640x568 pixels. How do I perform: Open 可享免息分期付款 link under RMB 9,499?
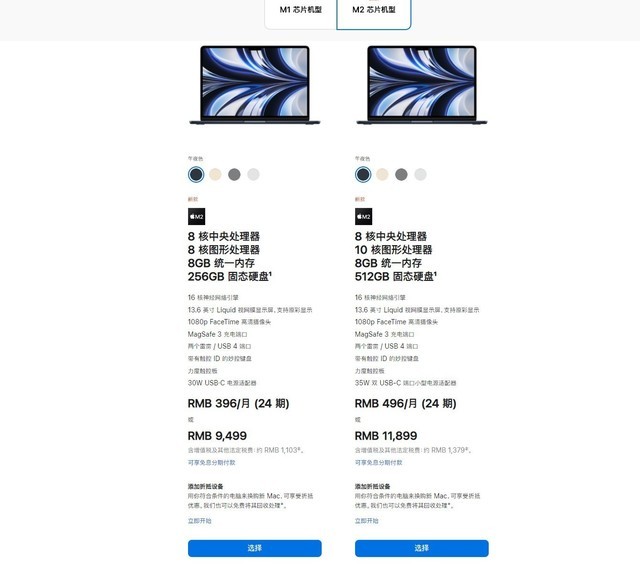pyautogui.click(x=211, y=462)
